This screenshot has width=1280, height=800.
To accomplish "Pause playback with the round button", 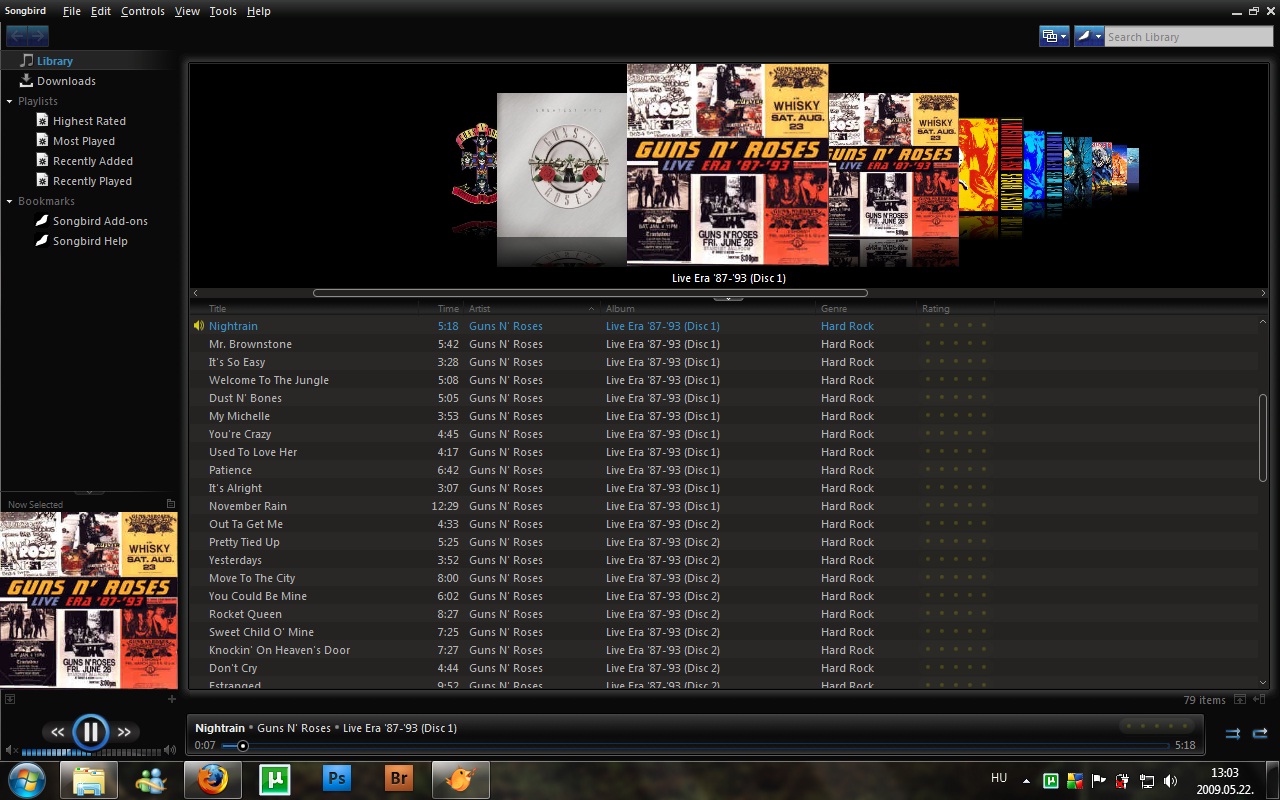I will point(90,732).
